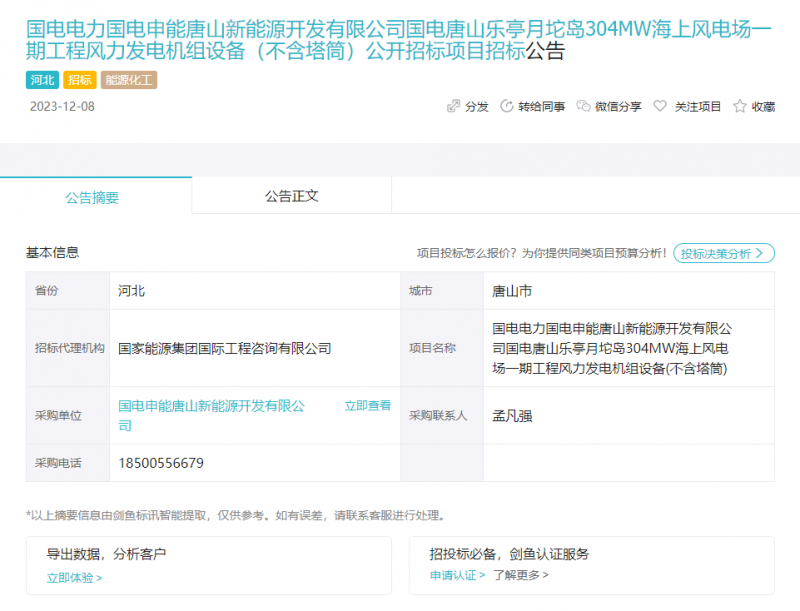
Task: Click 立即查看 link
Action: tap(368, 406)
